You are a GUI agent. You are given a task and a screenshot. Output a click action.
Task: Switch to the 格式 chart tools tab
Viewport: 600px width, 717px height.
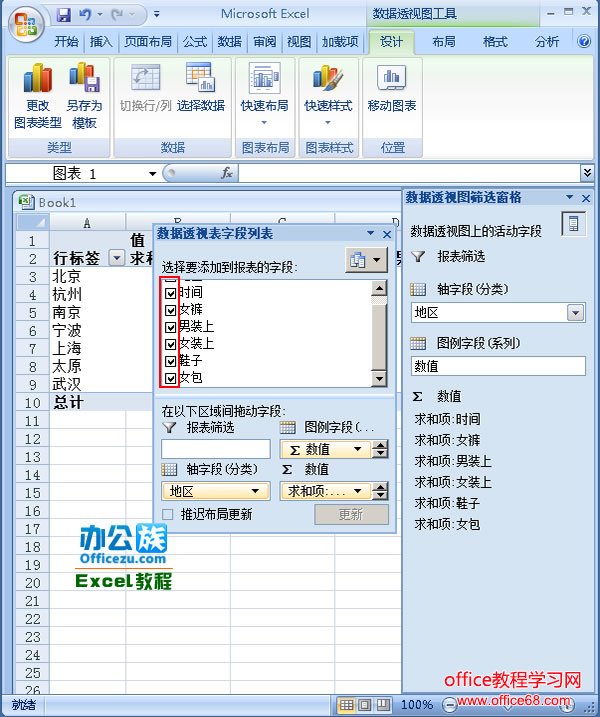[495, 42]
